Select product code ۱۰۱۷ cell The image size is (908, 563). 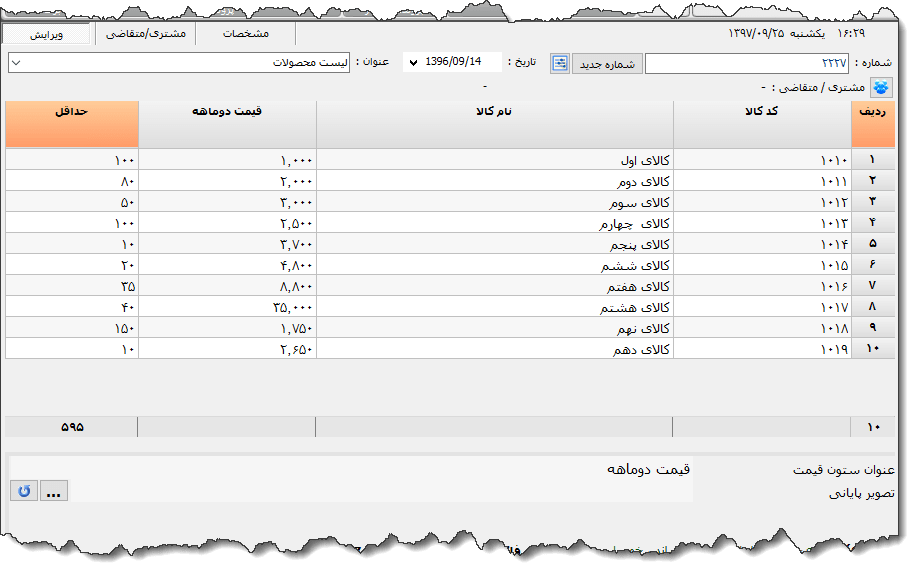point(761,307)
